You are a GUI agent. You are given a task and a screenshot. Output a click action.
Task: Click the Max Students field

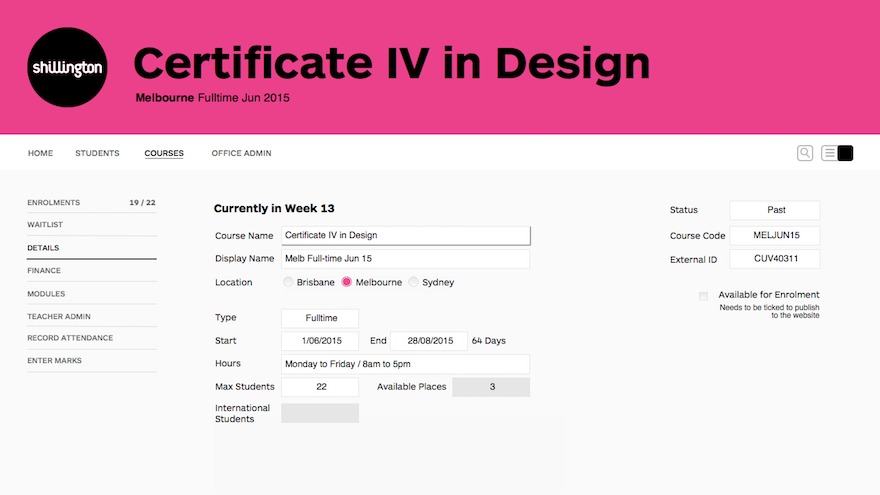[x=320, y=387]
